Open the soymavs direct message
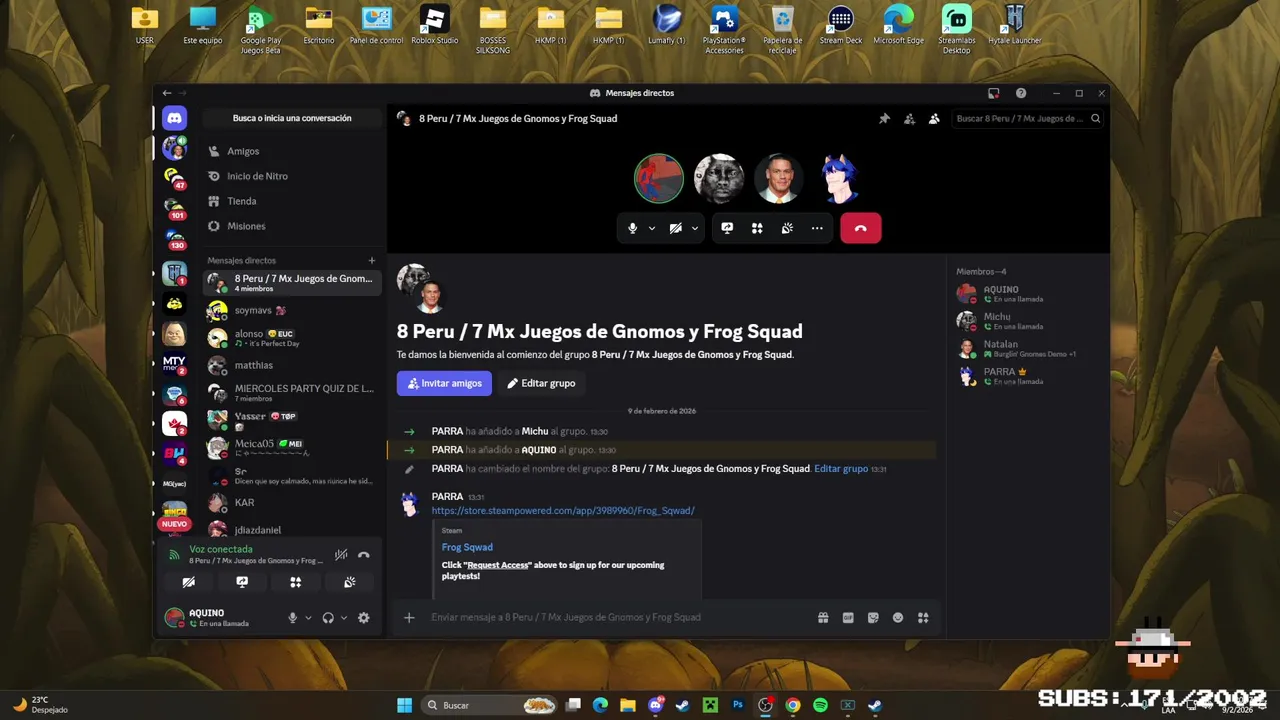This screenshot has width=1280, height=720. point(292,310)
